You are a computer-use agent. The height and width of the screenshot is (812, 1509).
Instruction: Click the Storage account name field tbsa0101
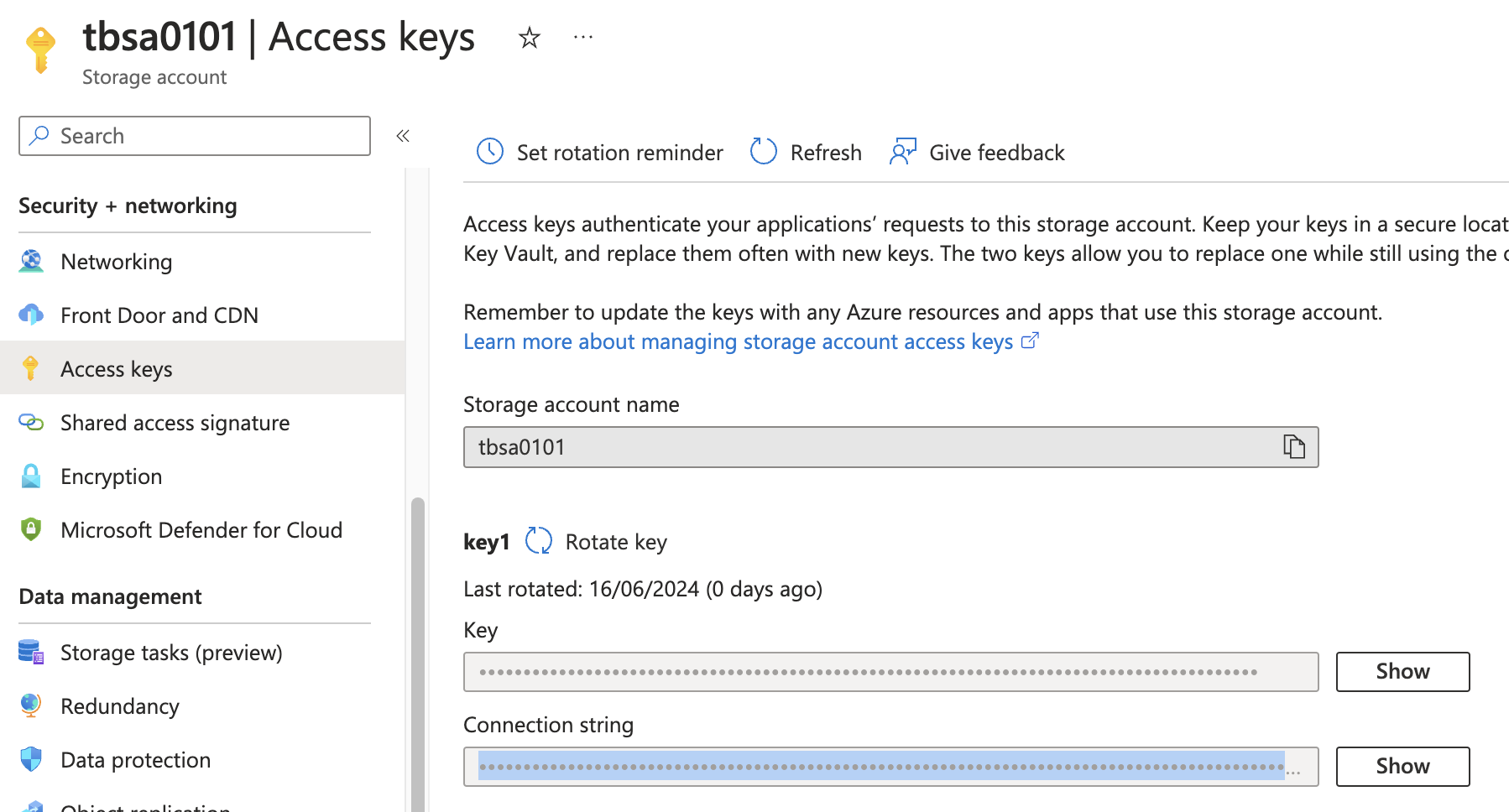891,447
